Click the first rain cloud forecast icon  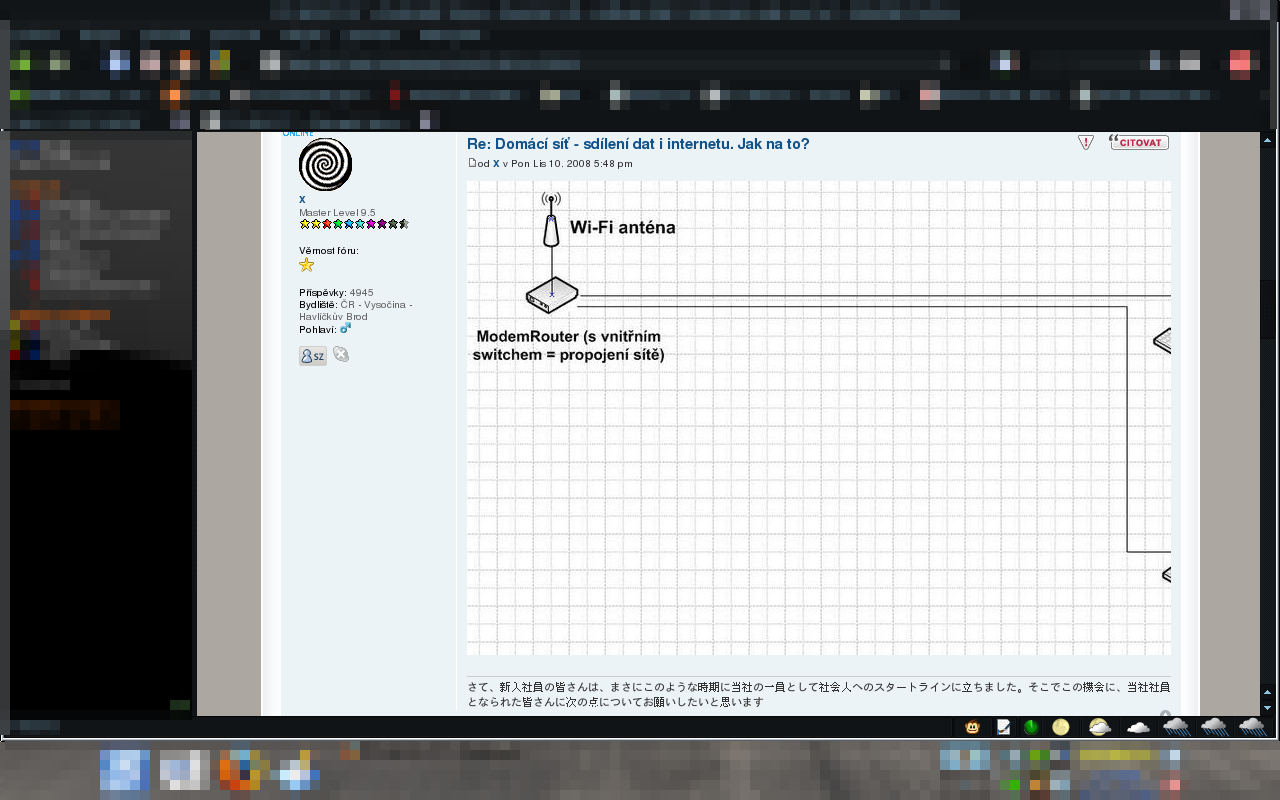coord(1176,727)
